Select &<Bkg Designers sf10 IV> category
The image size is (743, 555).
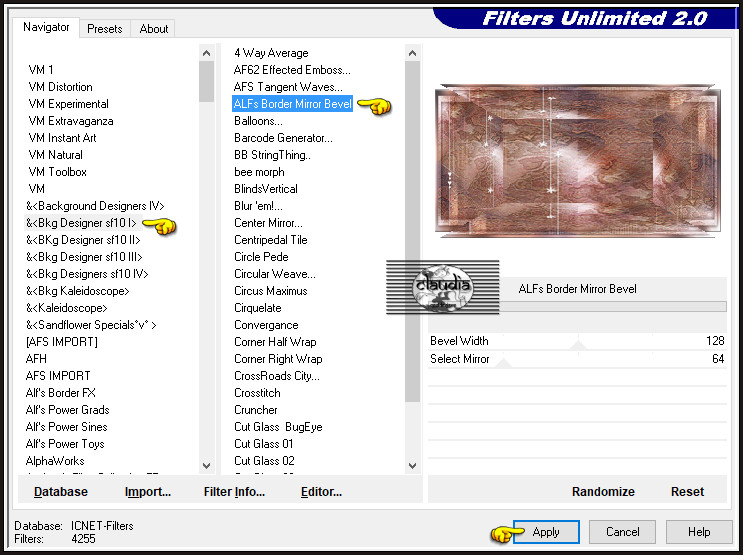pyautogui.click(x=87, y=274)
